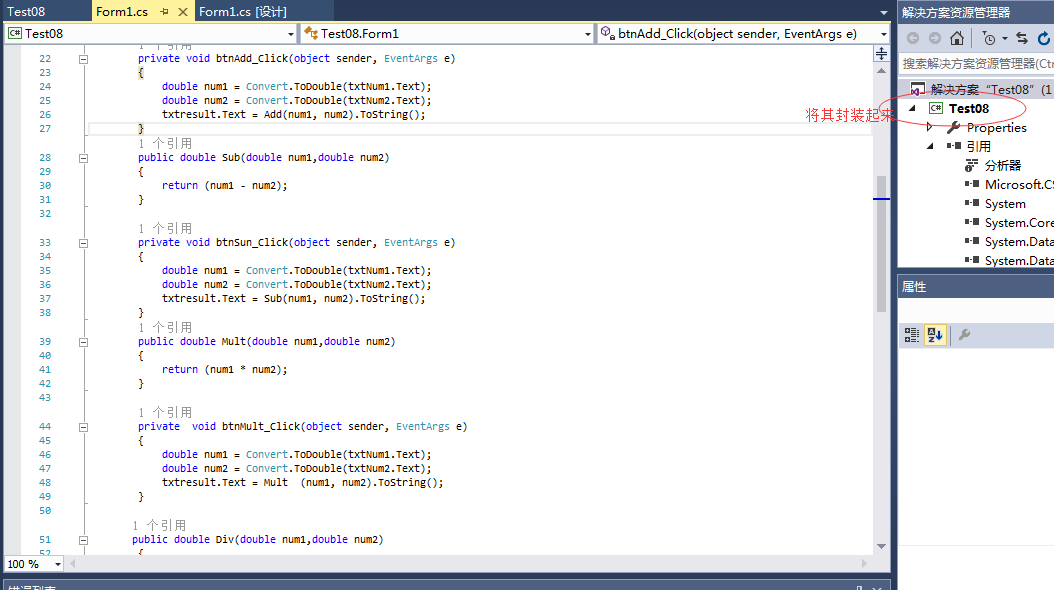Open Solution Explorer home view
Screen dimensions: 1054x590
point(957,38)
